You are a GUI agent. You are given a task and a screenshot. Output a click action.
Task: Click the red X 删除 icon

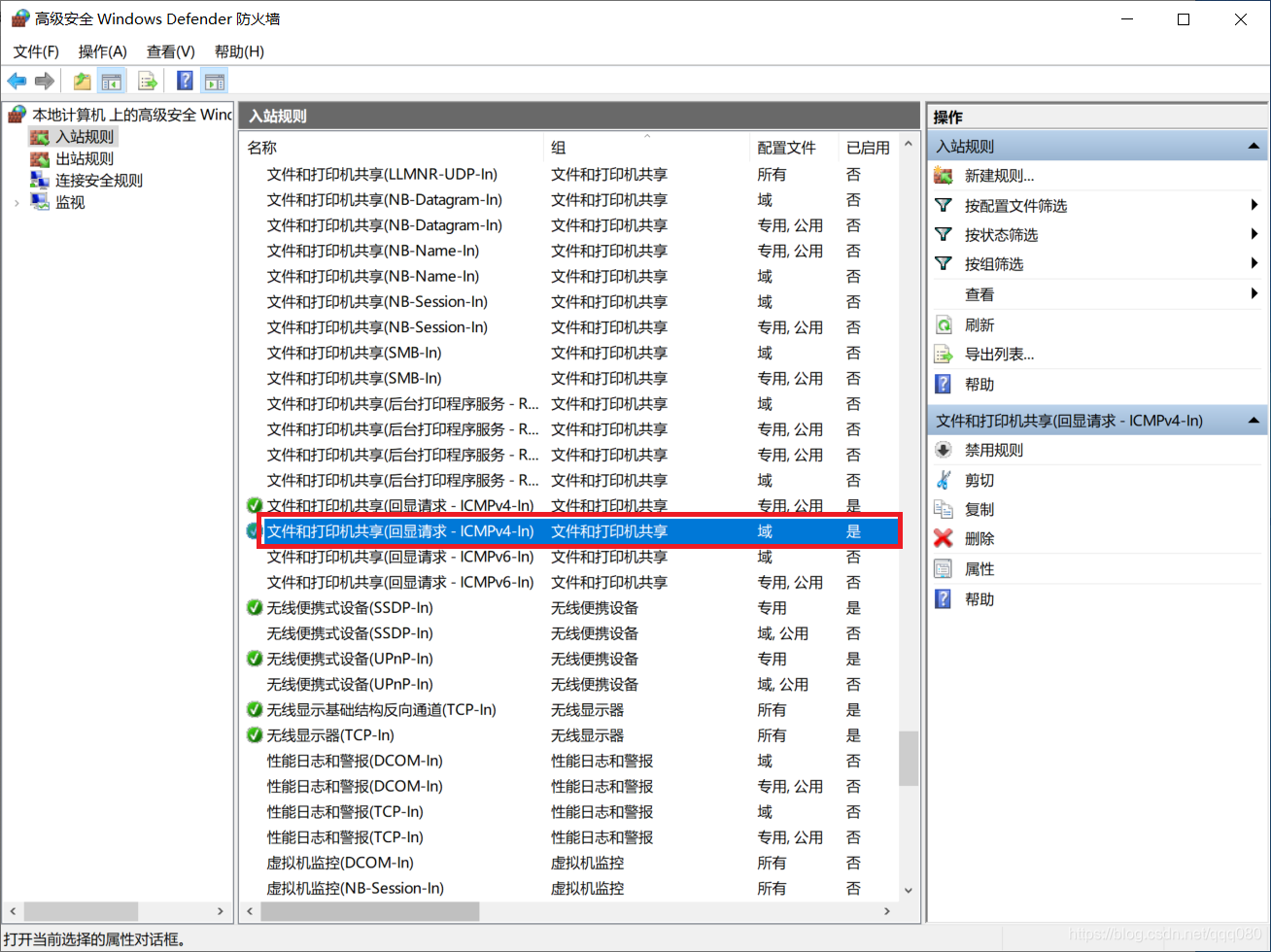[944, 538]
